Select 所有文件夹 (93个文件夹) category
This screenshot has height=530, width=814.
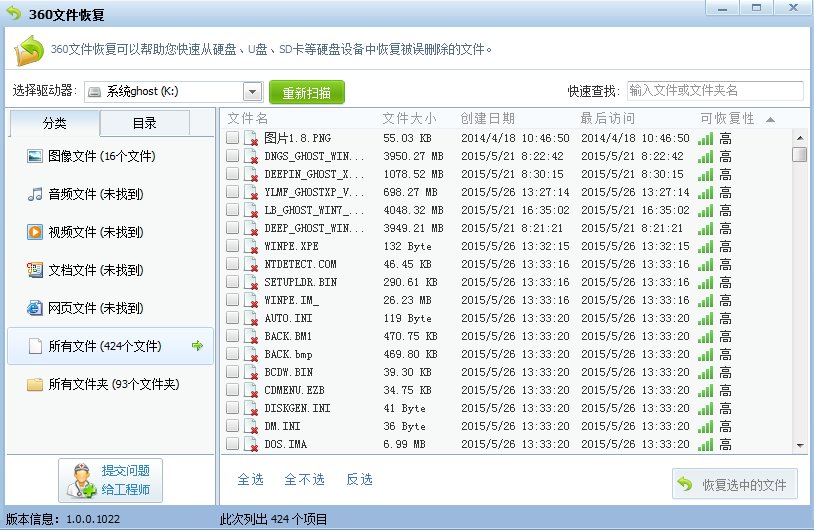pos(110,384)
